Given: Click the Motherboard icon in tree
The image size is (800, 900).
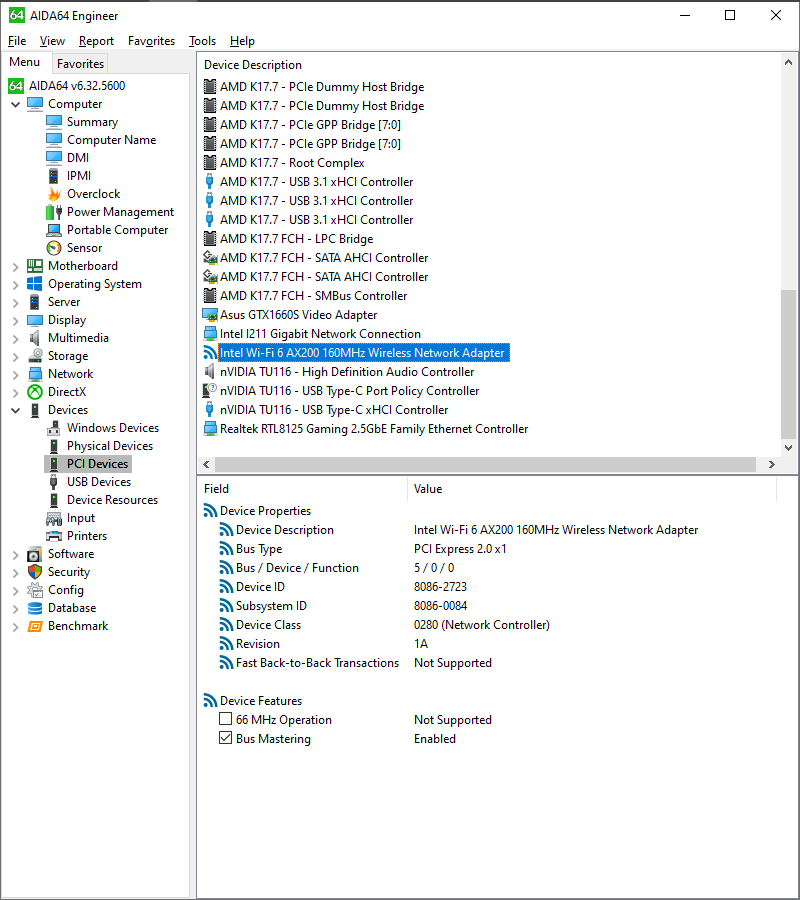Looking at the screenshot, I should 35,266.
